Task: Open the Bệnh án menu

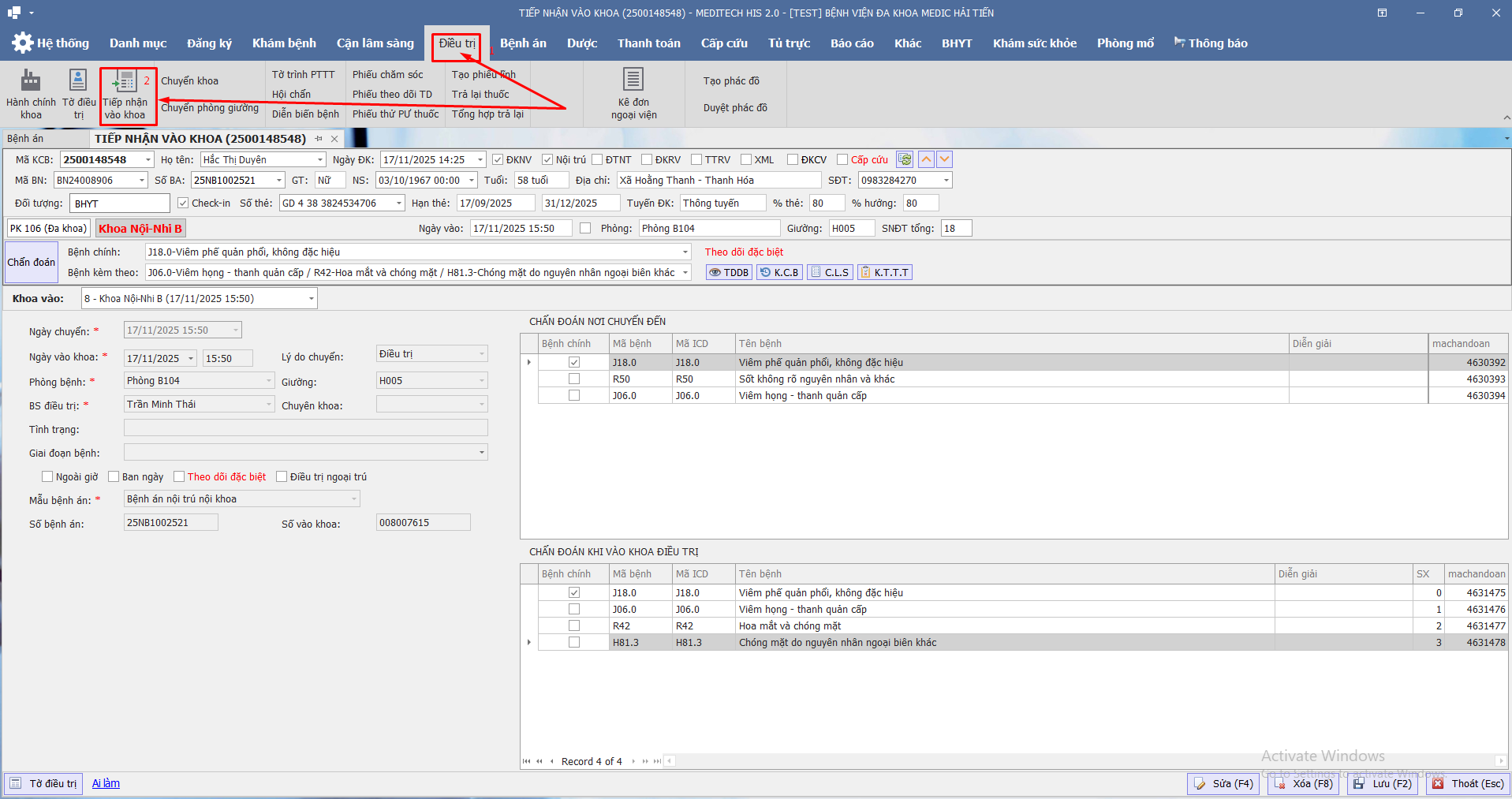Action: [522, 43]
